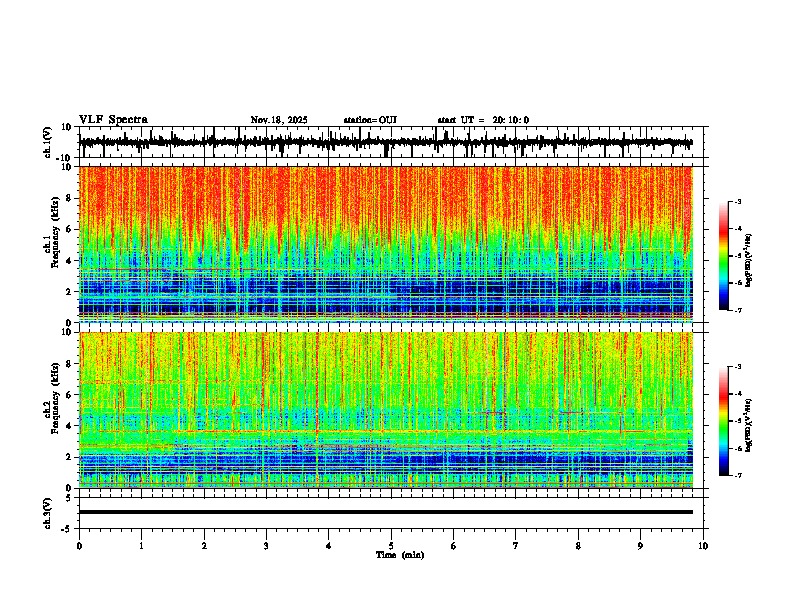Click the ch.1 waveform trace panel
The height and width of the screenshot is (612, 792).
click(393, 142)
